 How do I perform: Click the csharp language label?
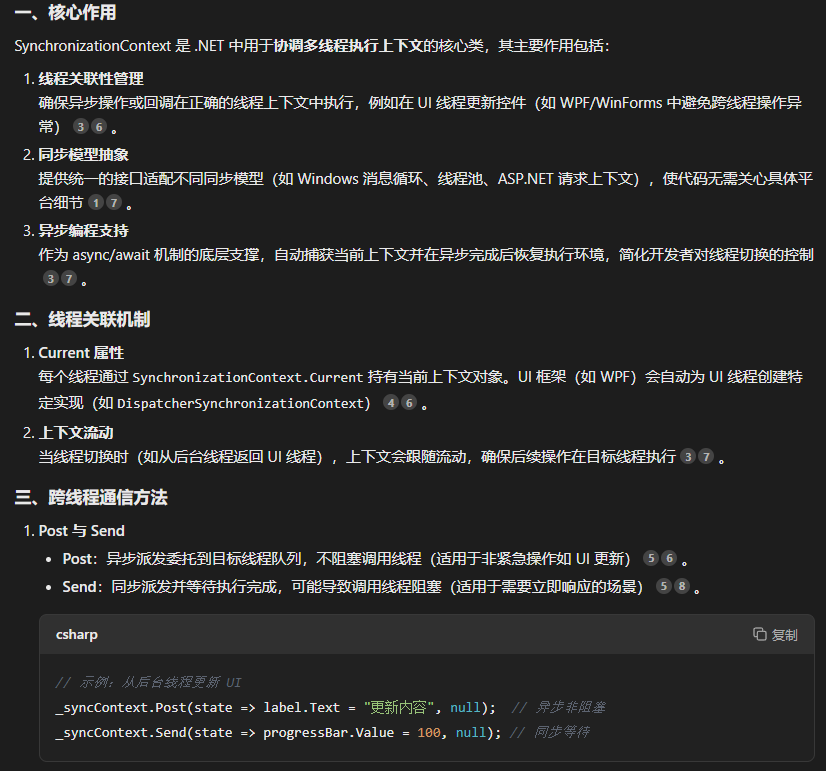point(77,635)
